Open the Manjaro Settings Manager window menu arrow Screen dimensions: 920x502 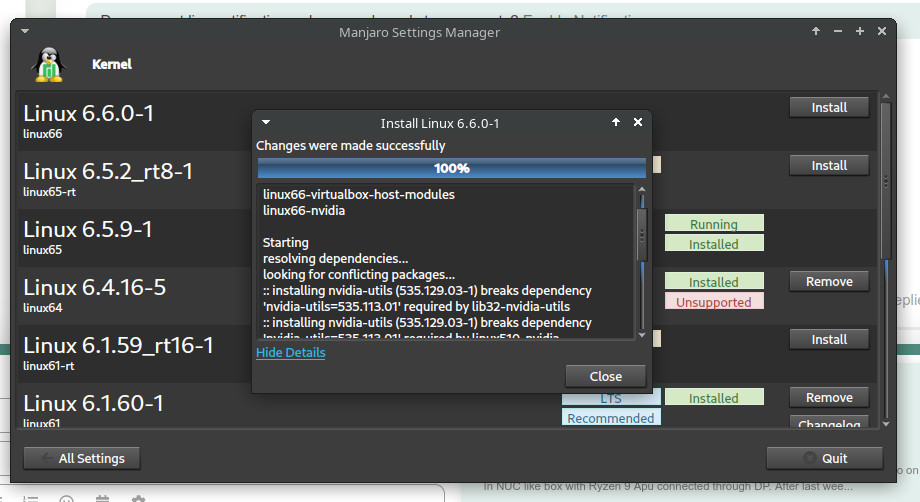[x=28, y=32]
